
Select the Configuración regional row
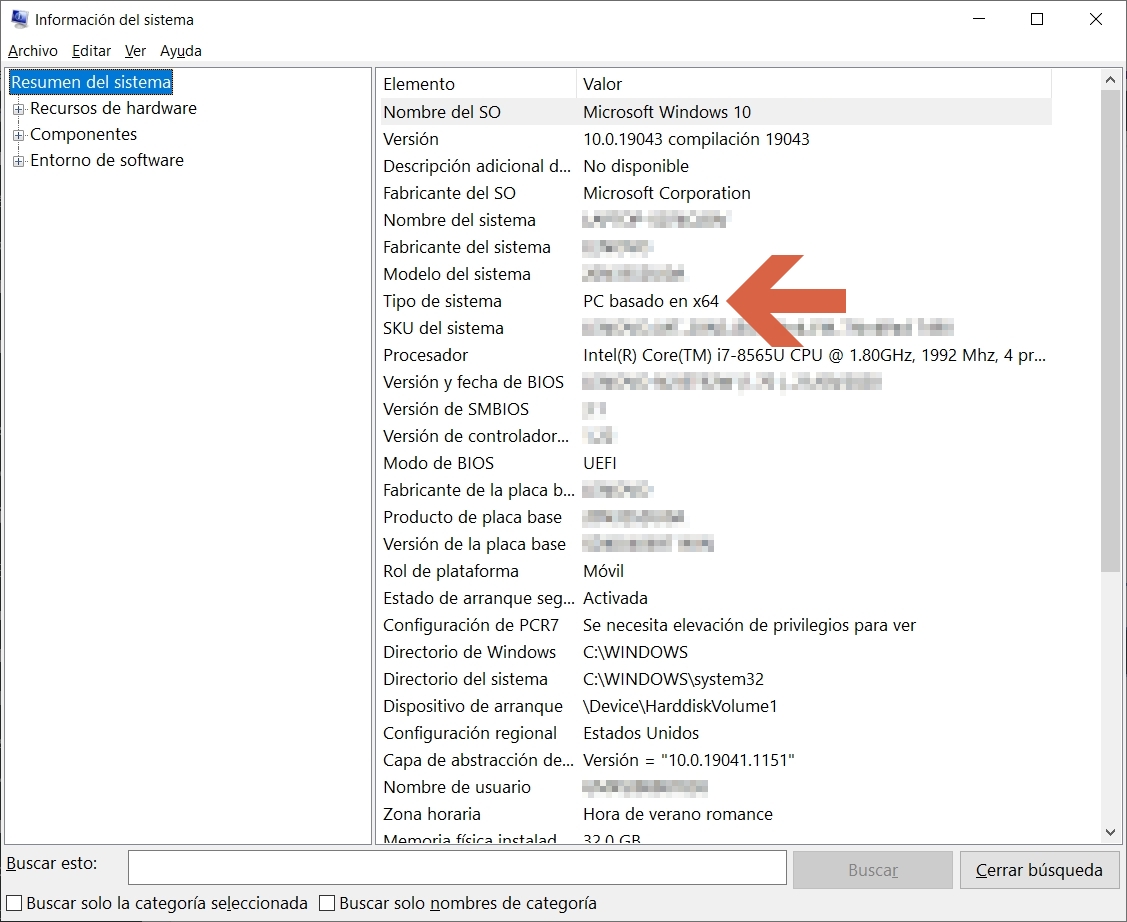[716, 733]
